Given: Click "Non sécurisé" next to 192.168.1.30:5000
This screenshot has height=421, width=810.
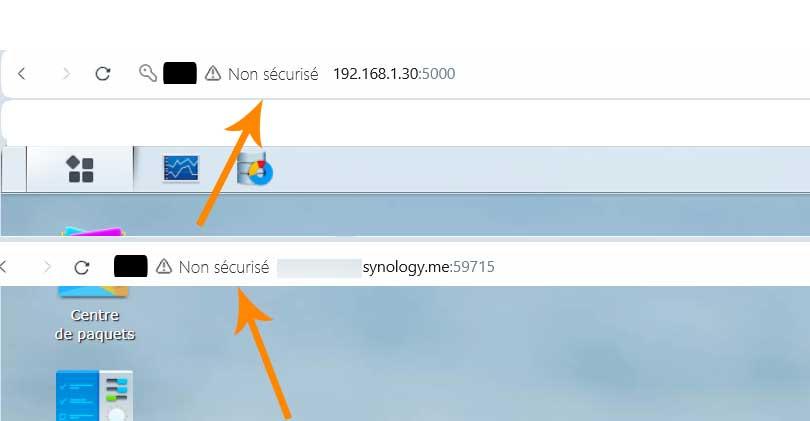Looking at the screenshot, I should (273, 74).
